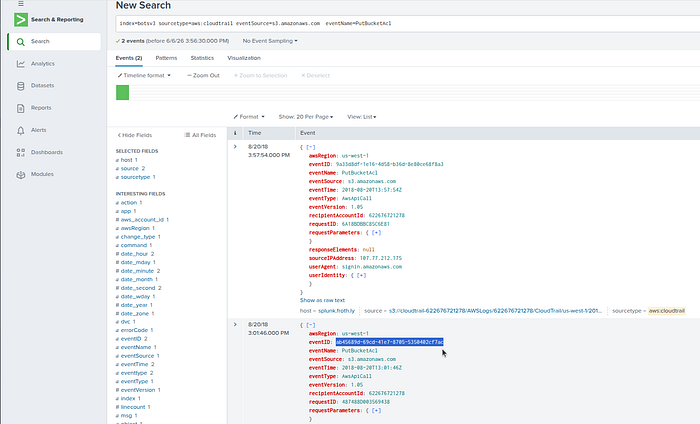Switch to the Visualization tab
700x424 pixels.
pos(244,58)
